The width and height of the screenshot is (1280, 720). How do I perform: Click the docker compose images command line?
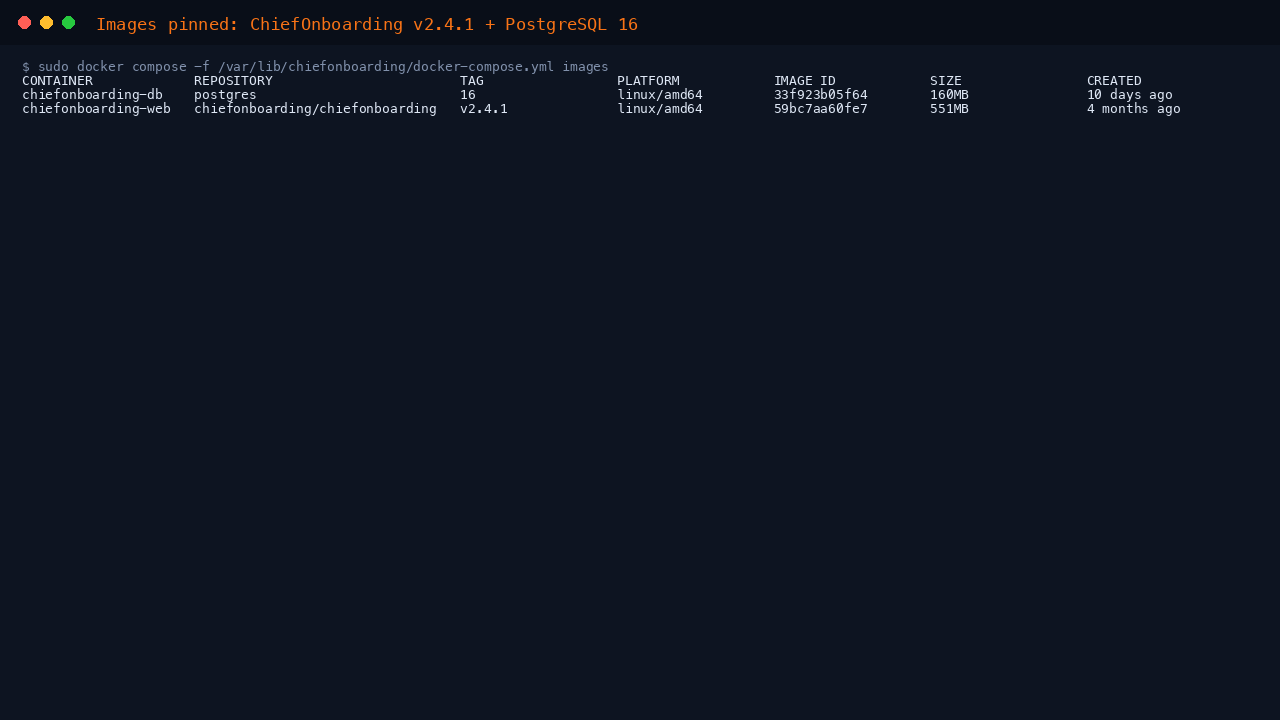click(x=315, y=67)
